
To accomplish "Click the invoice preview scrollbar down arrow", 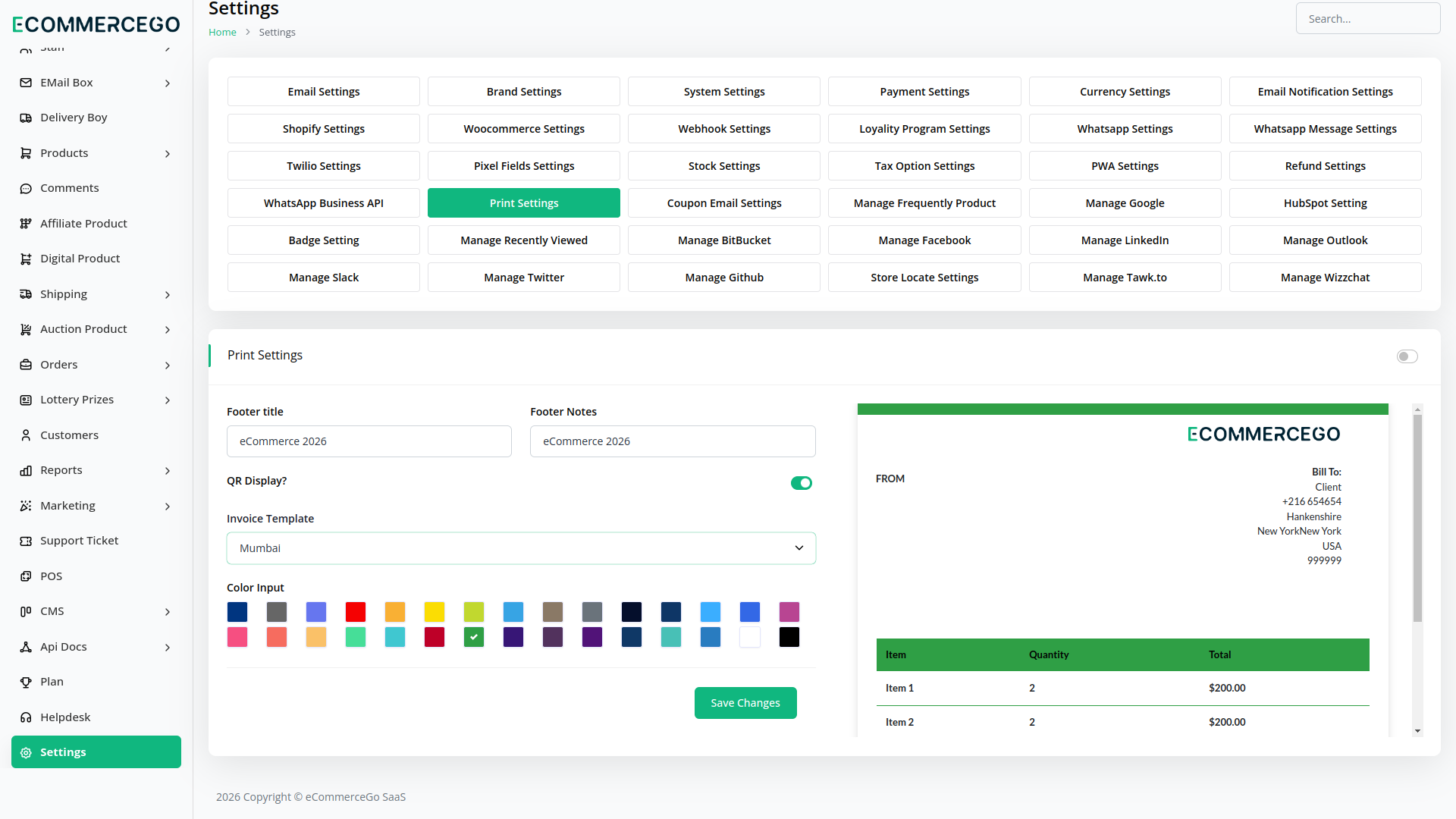I will [1417, 731].
